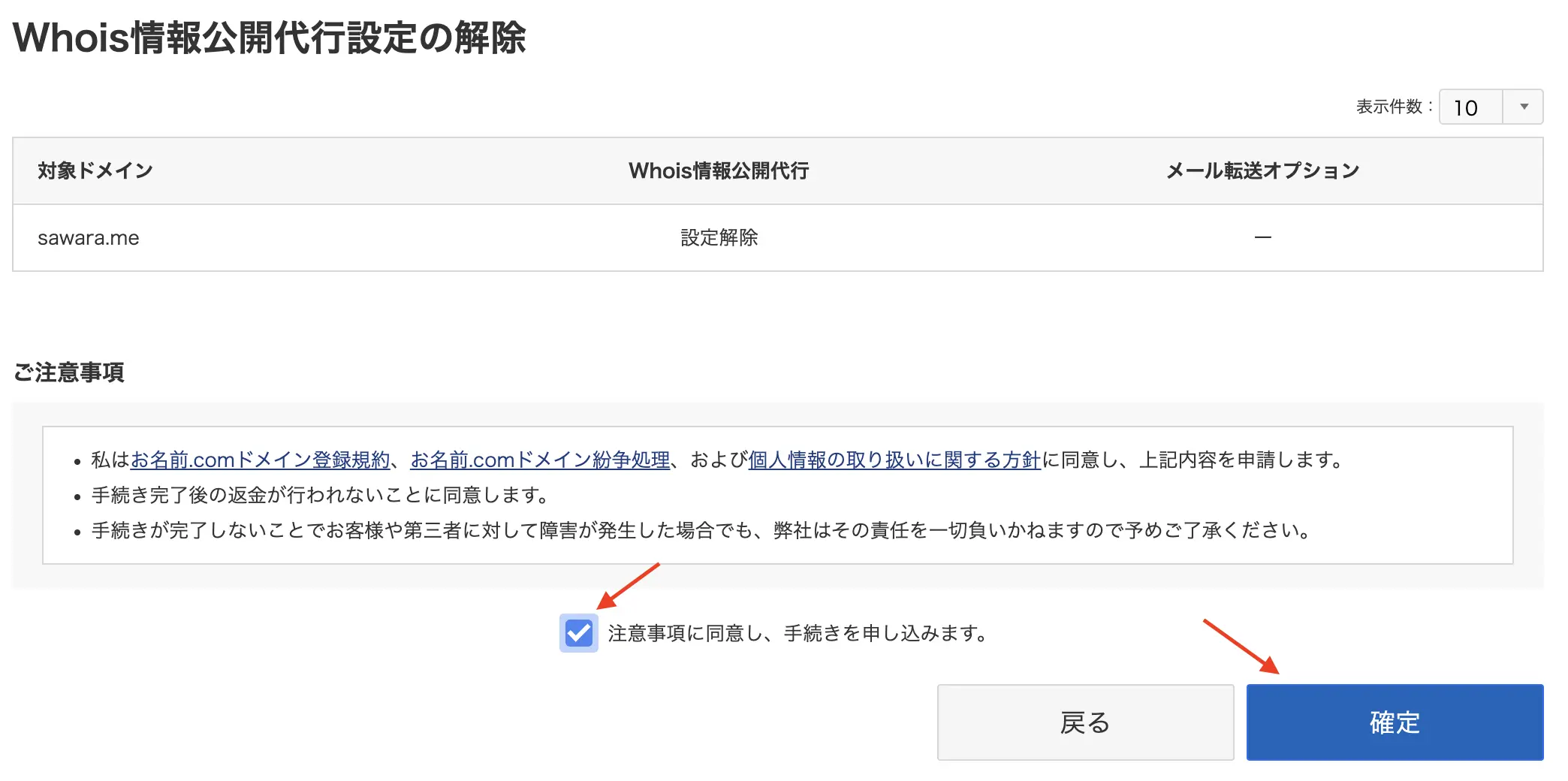Image resolution: width=1568 pixels, height=781 pixels.
Task: Click the 注意事項に同意し checkbox label text
Action: (797, 634)
